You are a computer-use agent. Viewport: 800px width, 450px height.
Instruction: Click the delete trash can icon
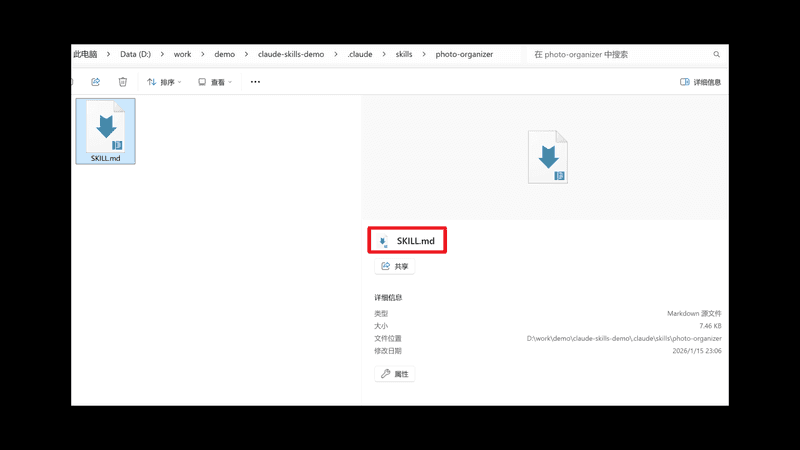123,82
